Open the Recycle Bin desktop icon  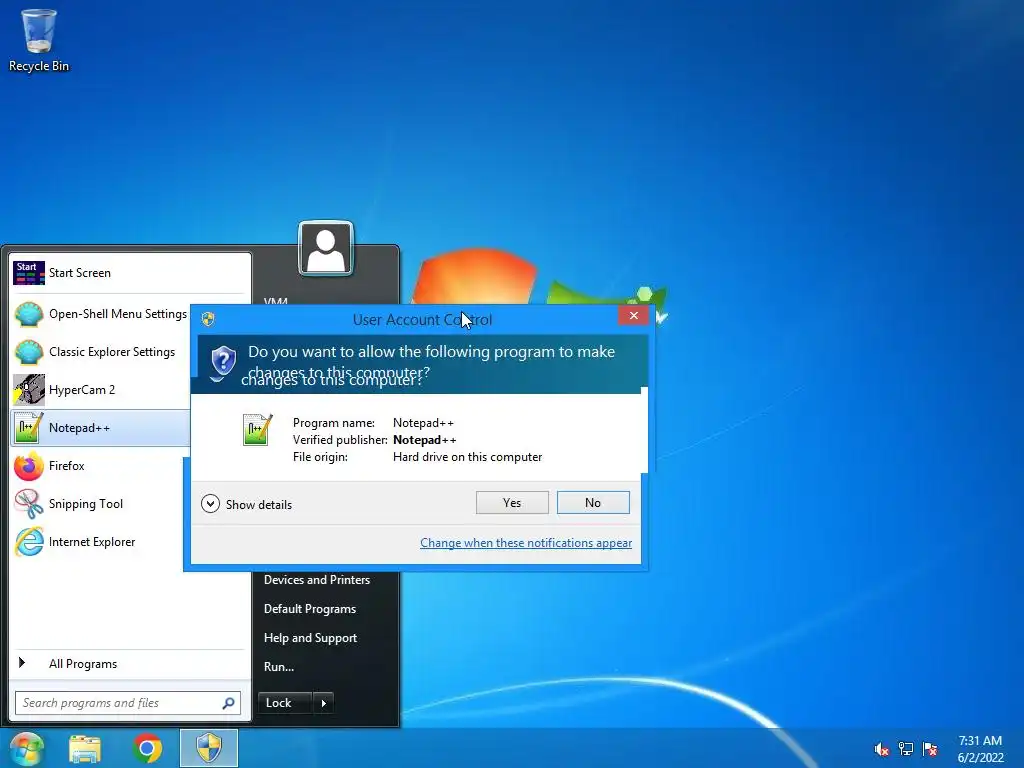click(x=39, y=40)
